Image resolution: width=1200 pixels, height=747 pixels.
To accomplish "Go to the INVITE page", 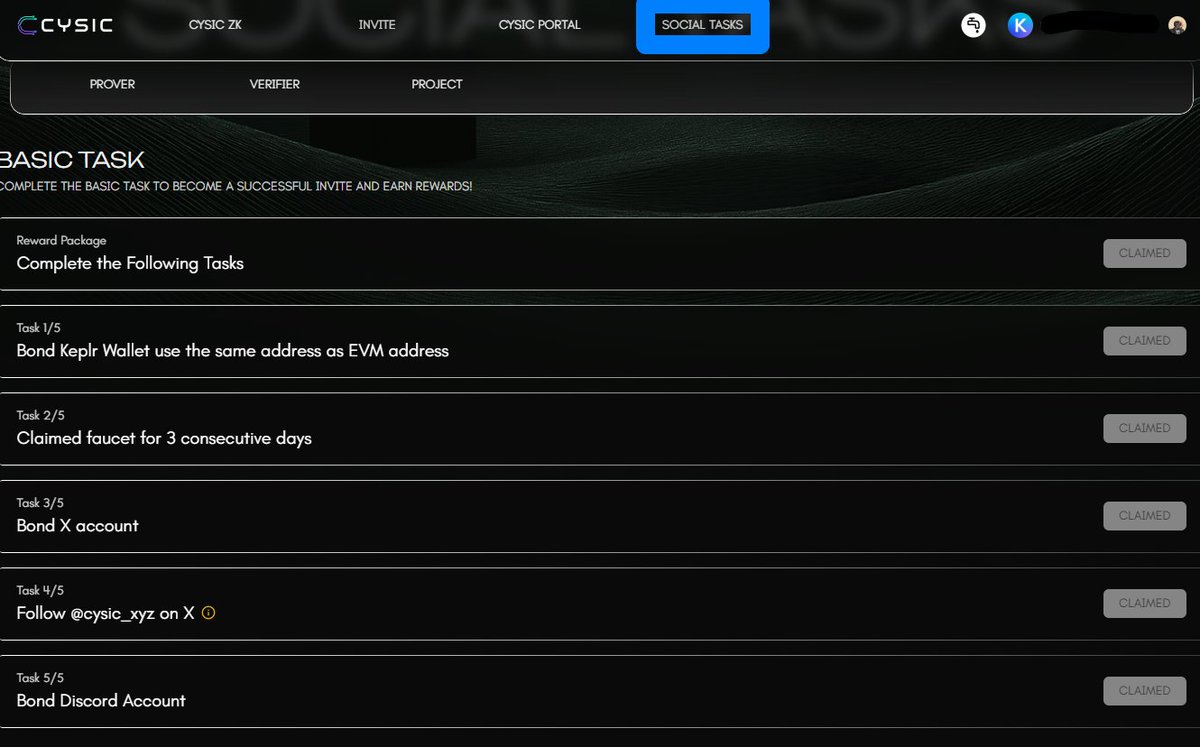I will coord(377,25).
